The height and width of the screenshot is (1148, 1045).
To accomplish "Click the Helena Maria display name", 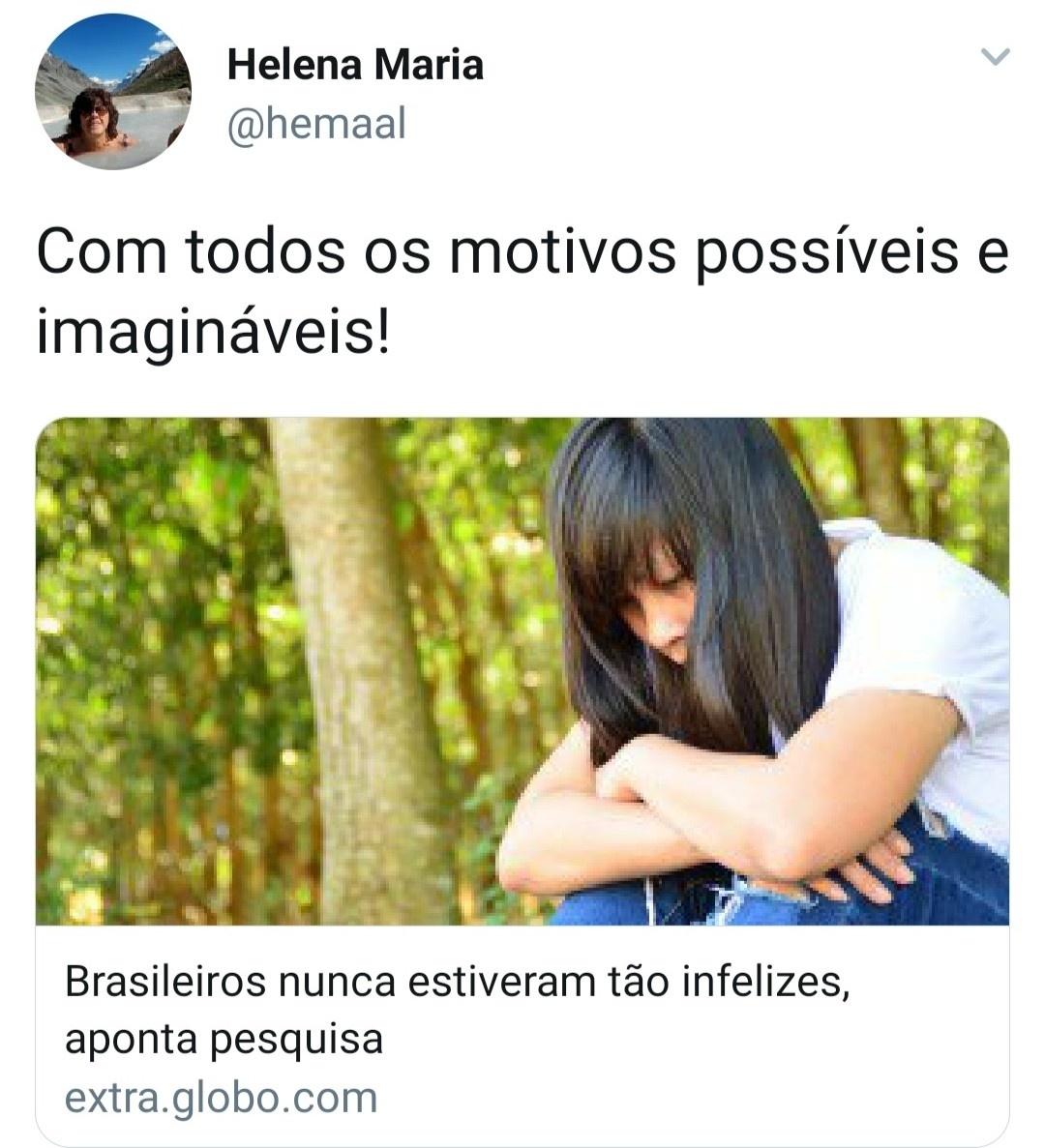I will (x=355, y=65).
